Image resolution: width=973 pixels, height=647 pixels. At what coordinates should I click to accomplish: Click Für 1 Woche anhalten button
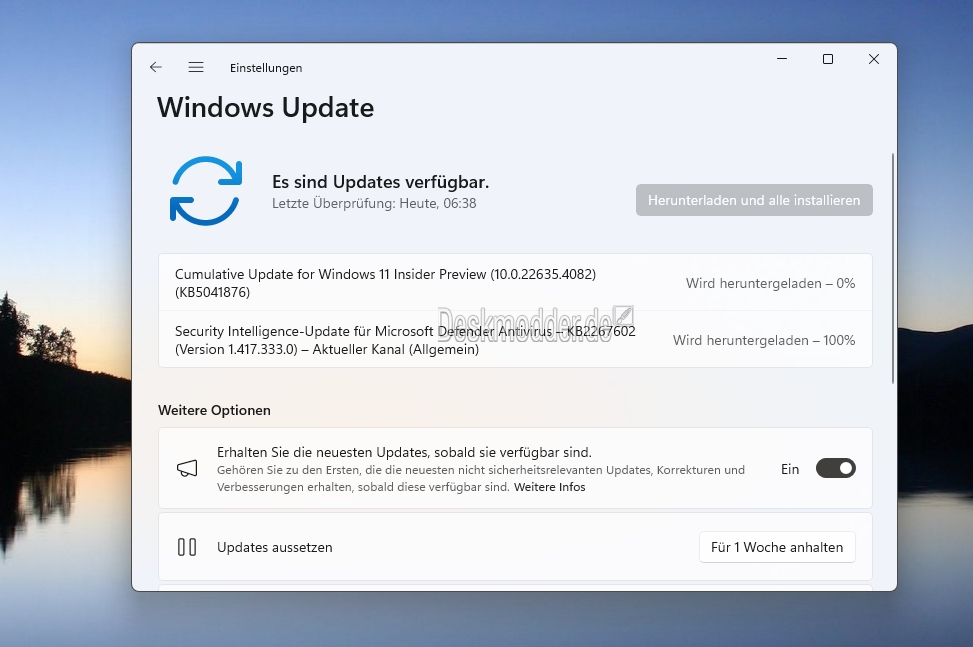(777, 547)
